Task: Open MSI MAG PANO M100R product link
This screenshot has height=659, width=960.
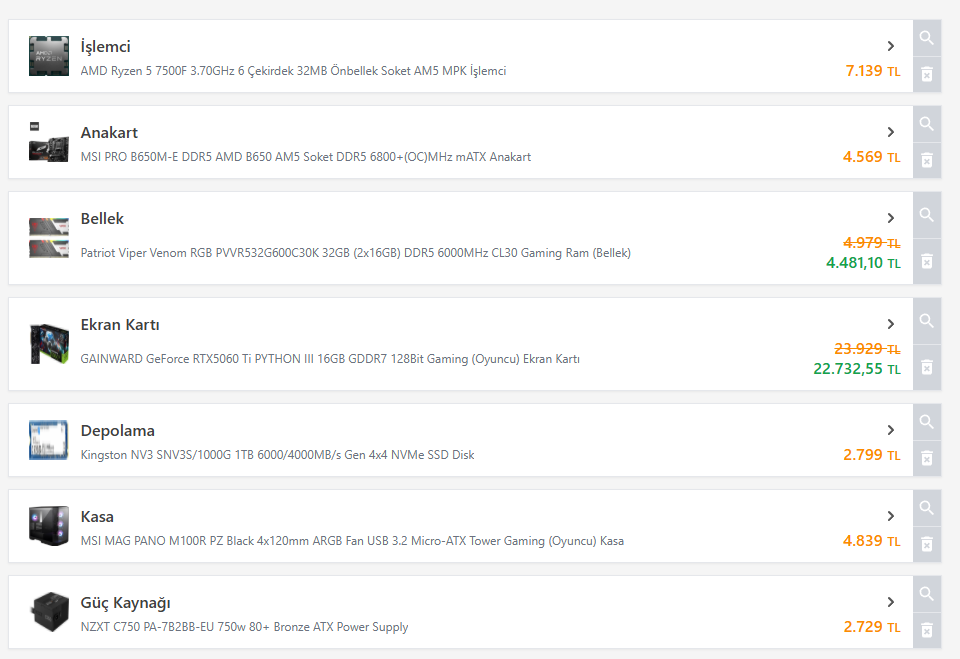Action: click(352, 541)
